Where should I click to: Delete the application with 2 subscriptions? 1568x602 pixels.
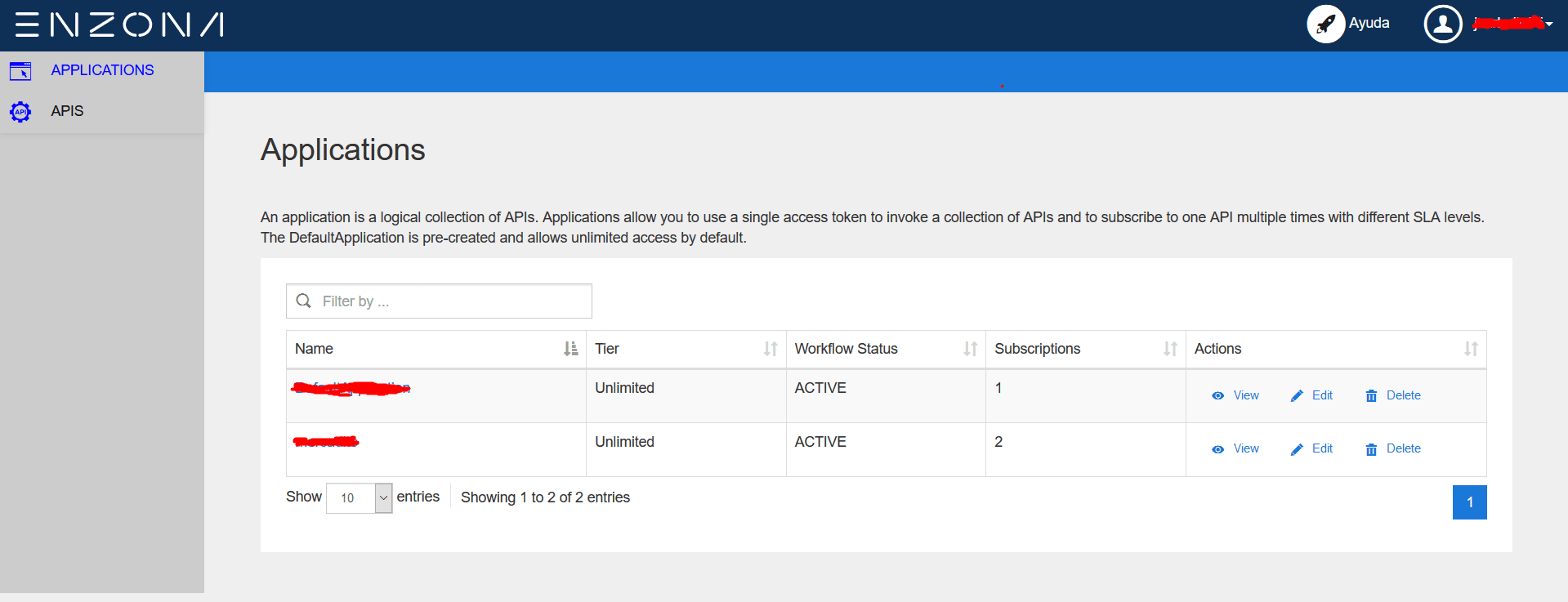pos(1404,448)
